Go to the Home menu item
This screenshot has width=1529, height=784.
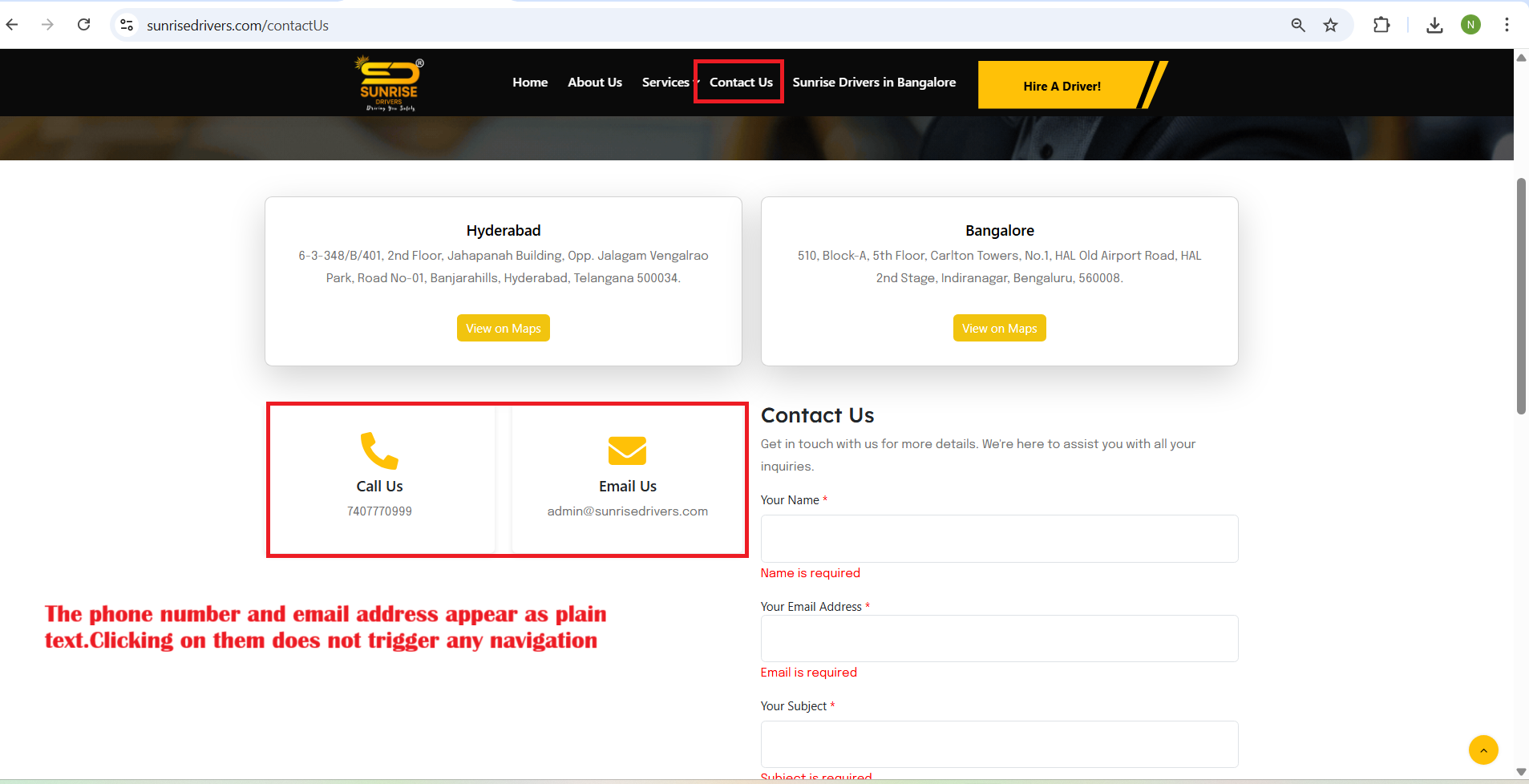click(530, 83)
